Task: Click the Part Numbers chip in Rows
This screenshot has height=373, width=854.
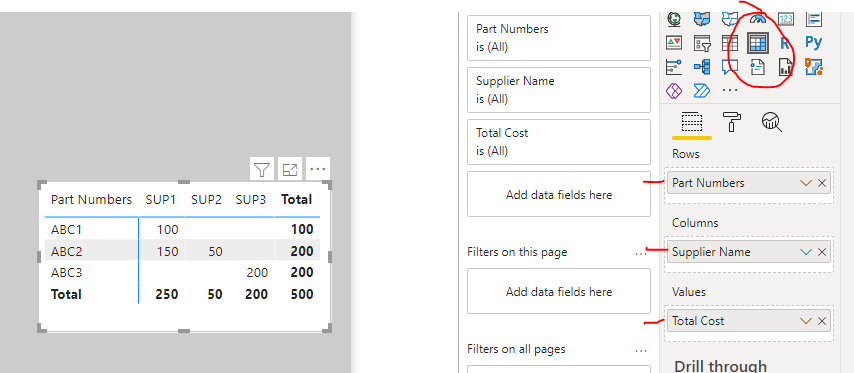Action: [x=749, y=183]
